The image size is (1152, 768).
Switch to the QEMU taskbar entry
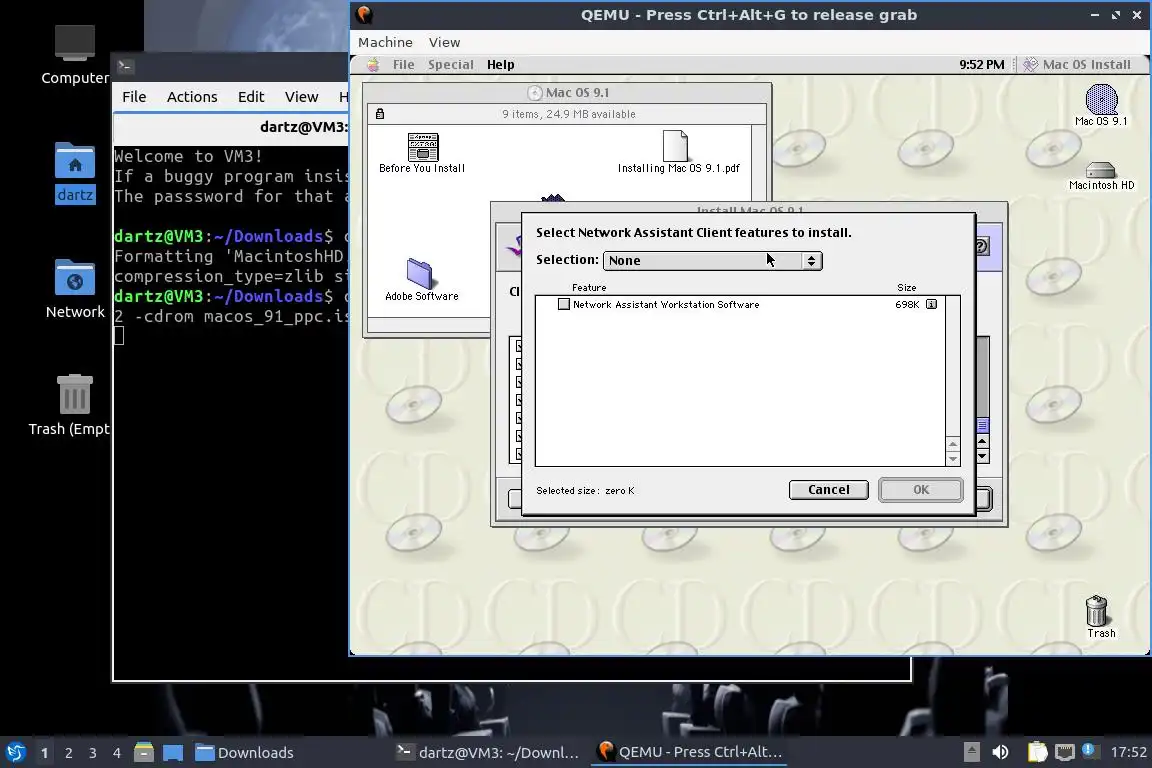point(689,752)
